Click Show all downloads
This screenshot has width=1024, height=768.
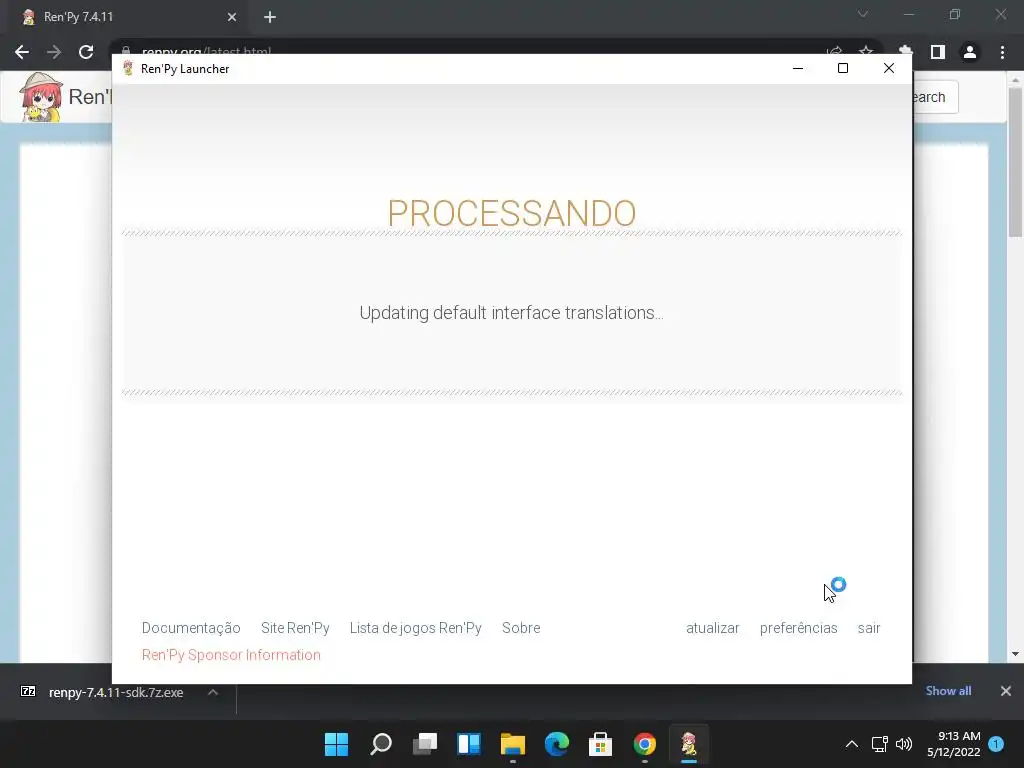[x=948, y=691]
